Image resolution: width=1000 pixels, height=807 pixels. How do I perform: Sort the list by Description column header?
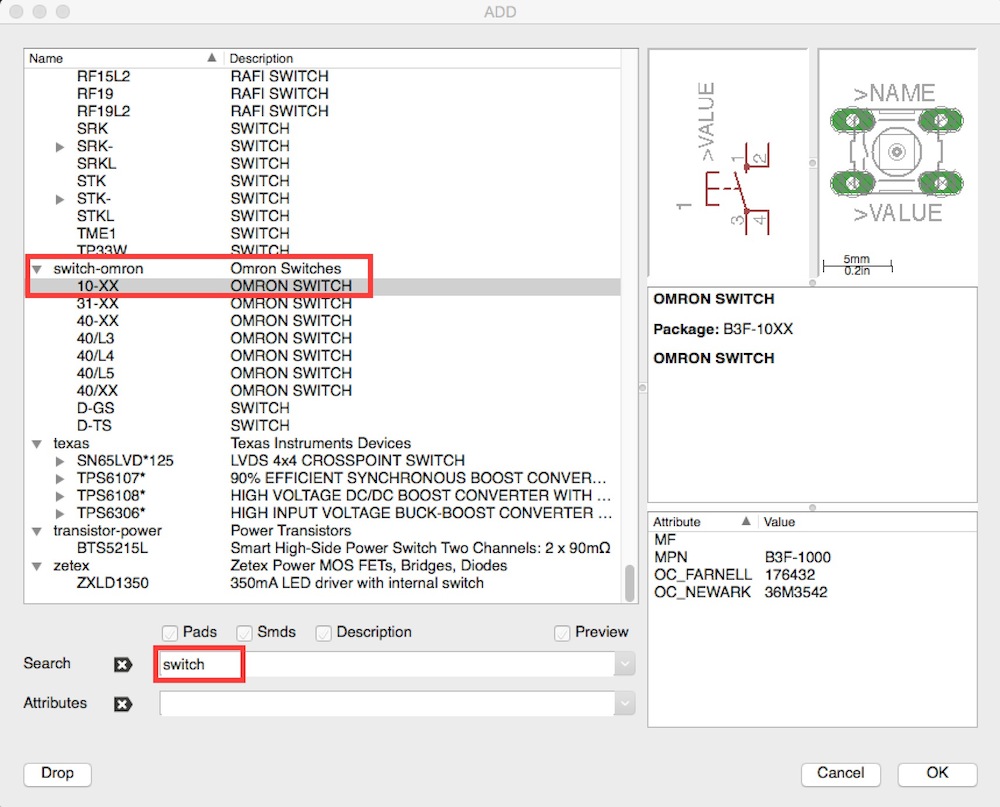tap(422, 58)
